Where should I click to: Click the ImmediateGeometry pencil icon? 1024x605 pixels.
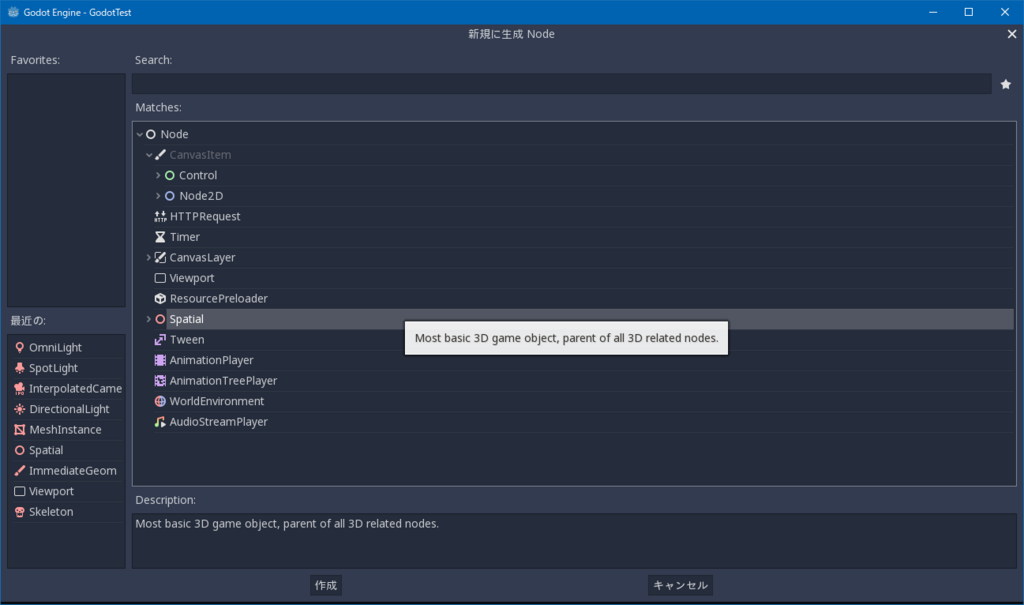pyautogui.click(x=20, y=470)
